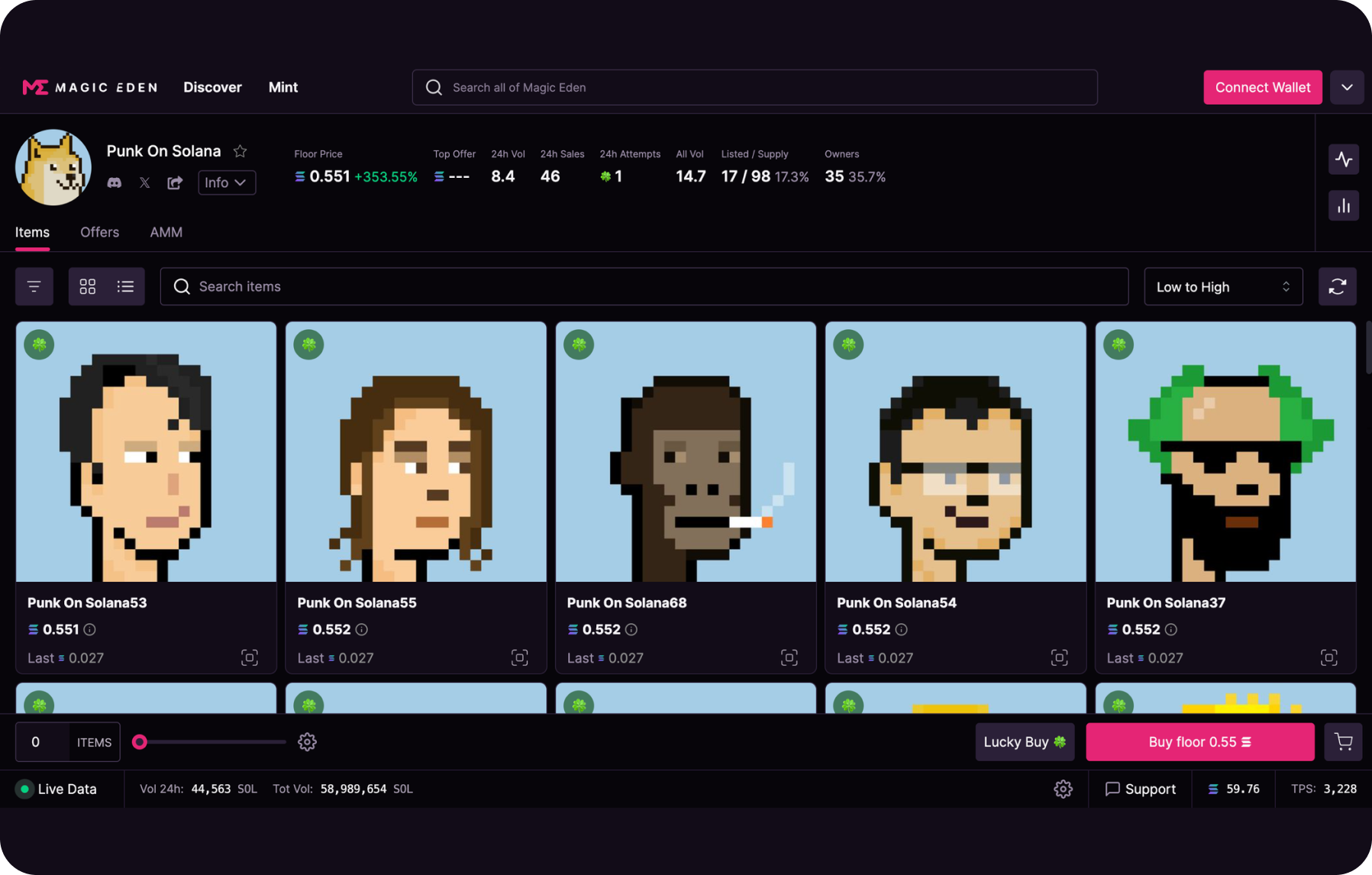Expand the Info dropdown
1372x875 pixels.
coord(227,182)
